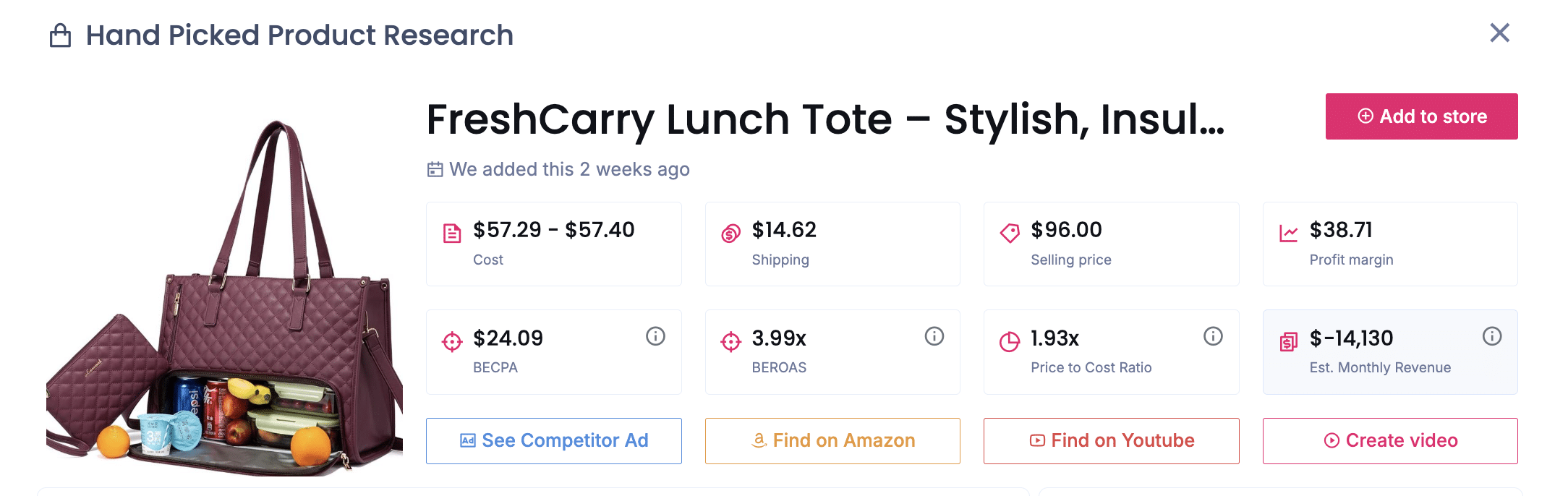Select Create video
Viewport: 1568px width, 496px height.
click(1389, 440)
